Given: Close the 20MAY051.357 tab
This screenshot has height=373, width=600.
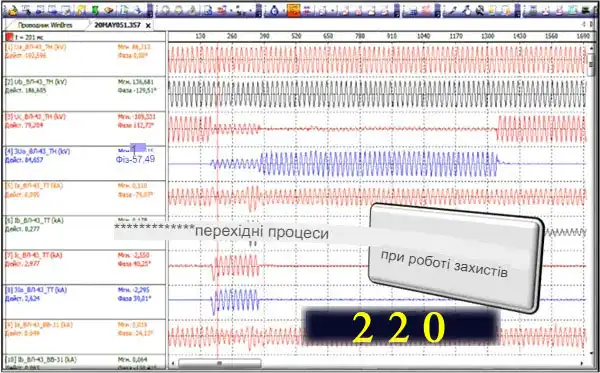Looking at the screenshot, I should pyautogui.click(x=148, y=26).
